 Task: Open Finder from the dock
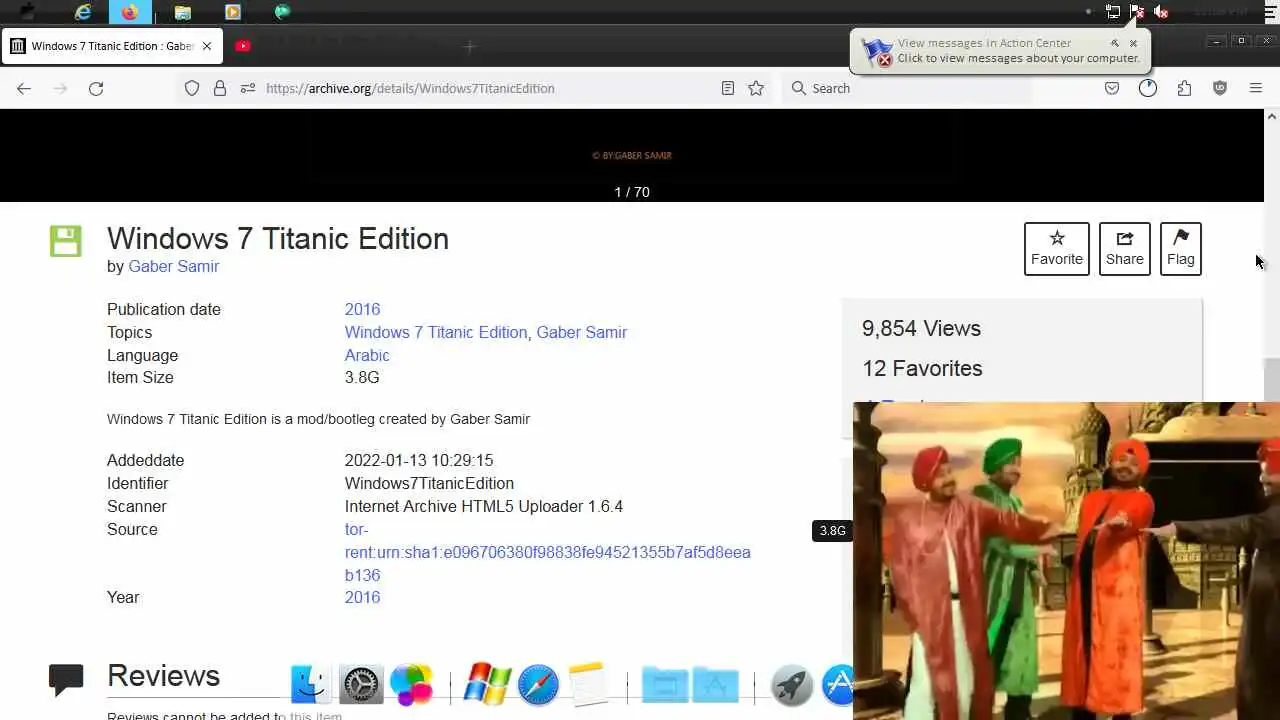click(311, 685)
